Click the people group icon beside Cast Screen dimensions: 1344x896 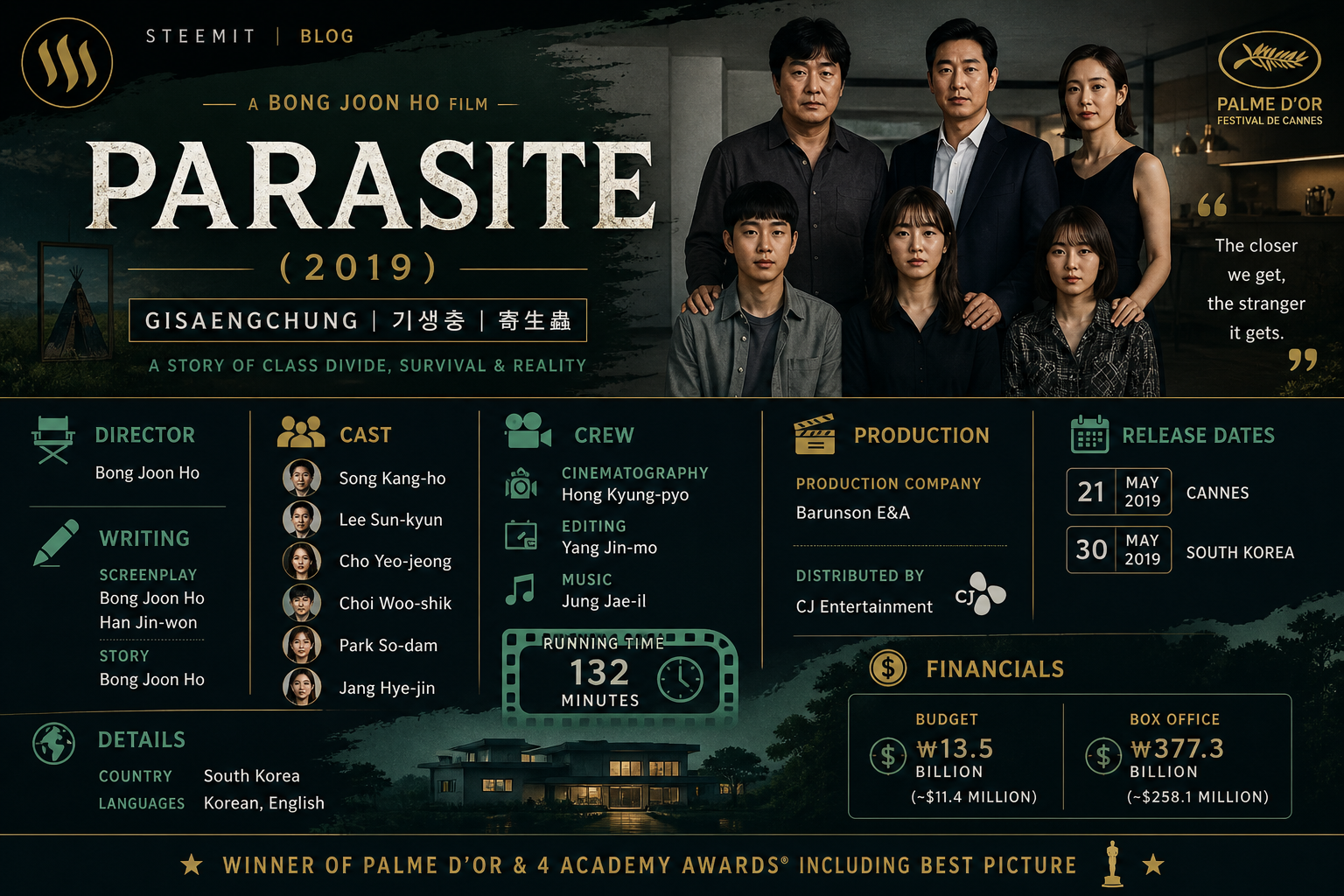300,433
